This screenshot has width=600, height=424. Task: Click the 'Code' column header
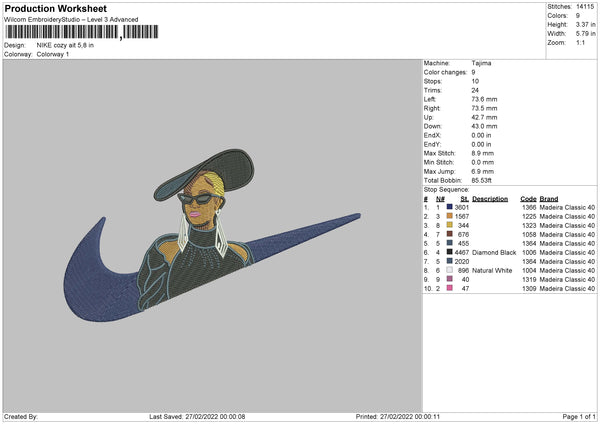(x=528, y=199)
